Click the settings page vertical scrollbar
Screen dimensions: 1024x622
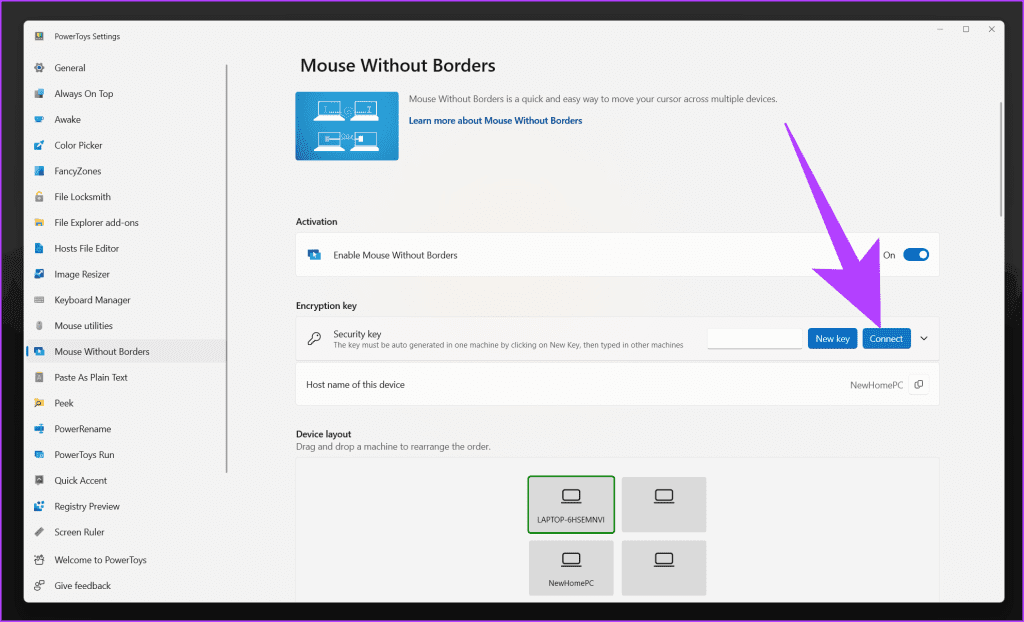click(1000, 159)
